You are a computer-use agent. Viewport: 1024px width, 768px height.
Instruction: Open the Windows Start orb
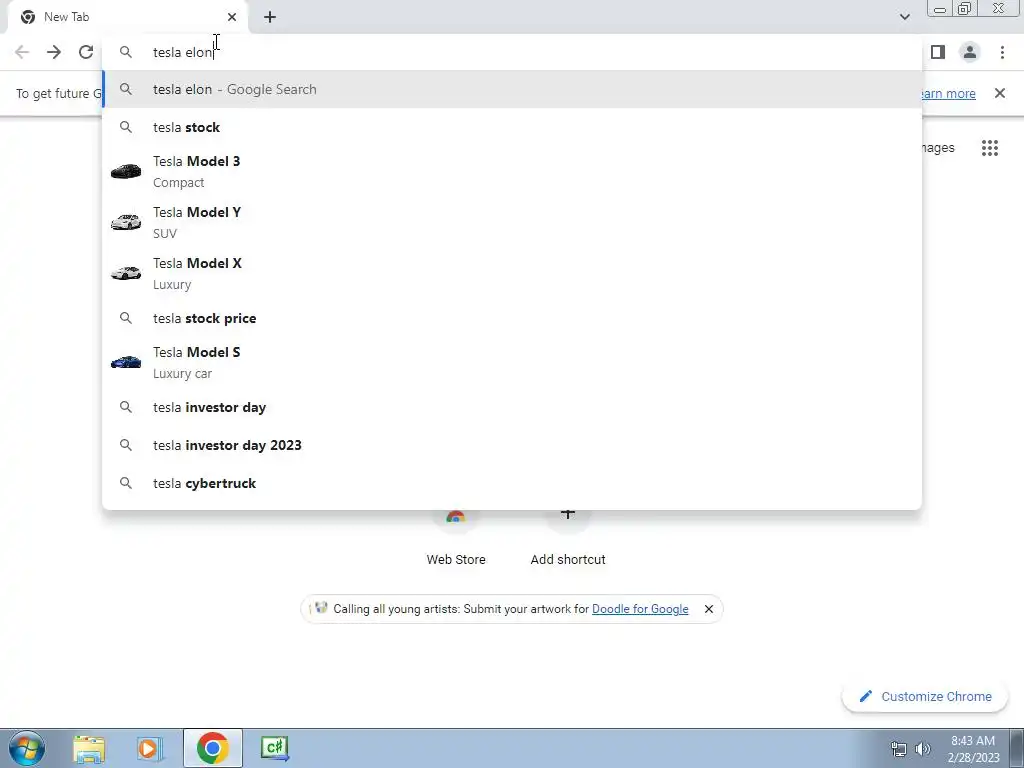coord(27,748)
